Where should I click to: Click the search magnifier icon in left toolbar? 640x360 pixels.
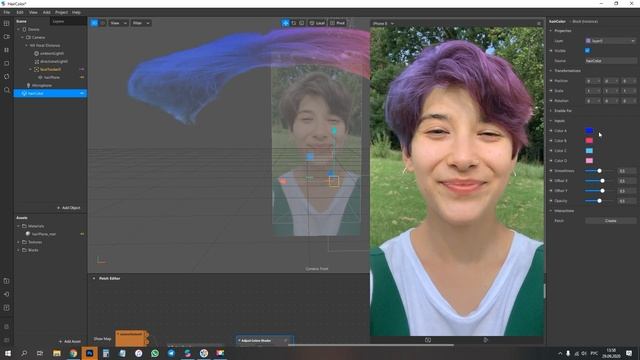coord(7,90)
